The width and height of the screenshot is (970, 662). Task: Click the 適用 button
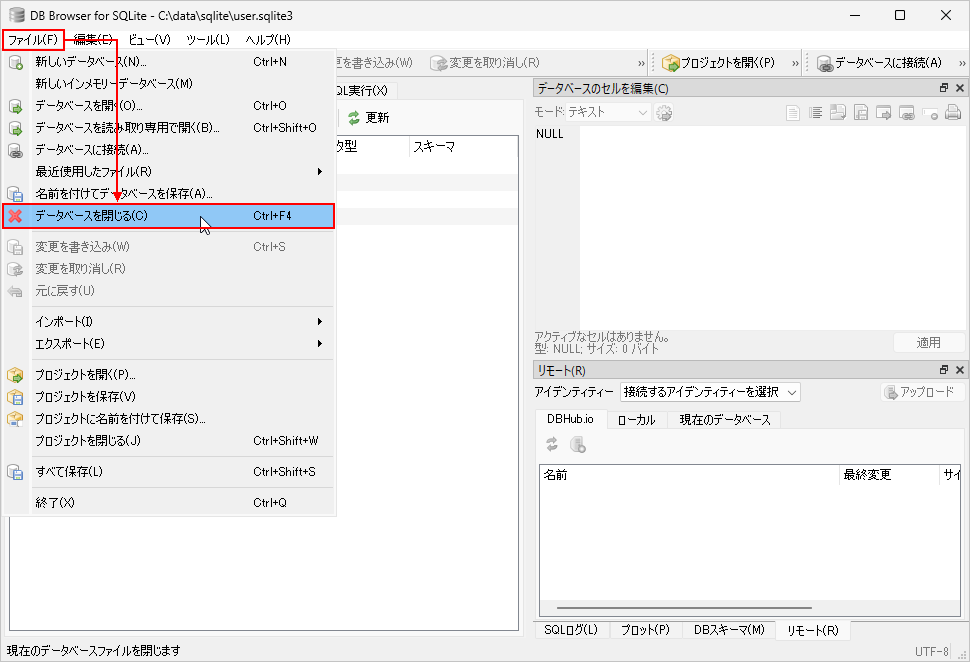(x=929, y=343)
